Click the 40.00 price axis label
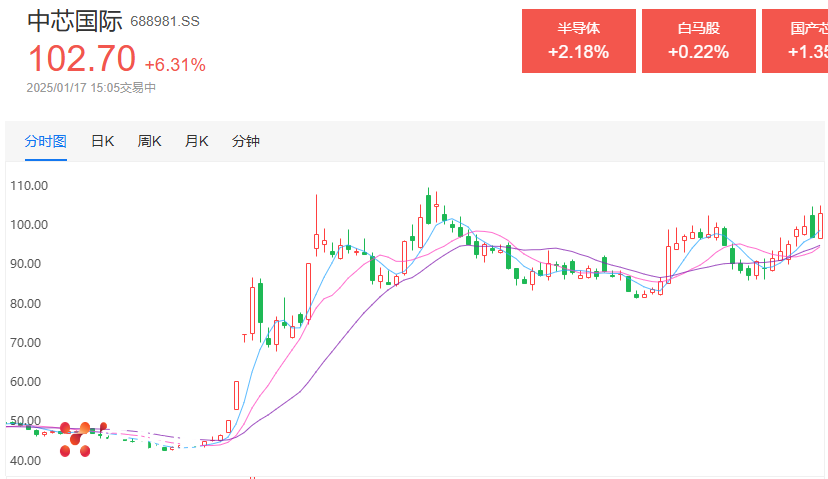The image size is (828, 479). 25,461
